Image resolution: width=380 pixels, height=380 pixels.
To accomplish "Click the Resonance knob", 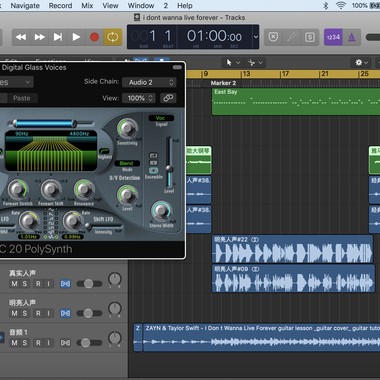I will point(84,189).
